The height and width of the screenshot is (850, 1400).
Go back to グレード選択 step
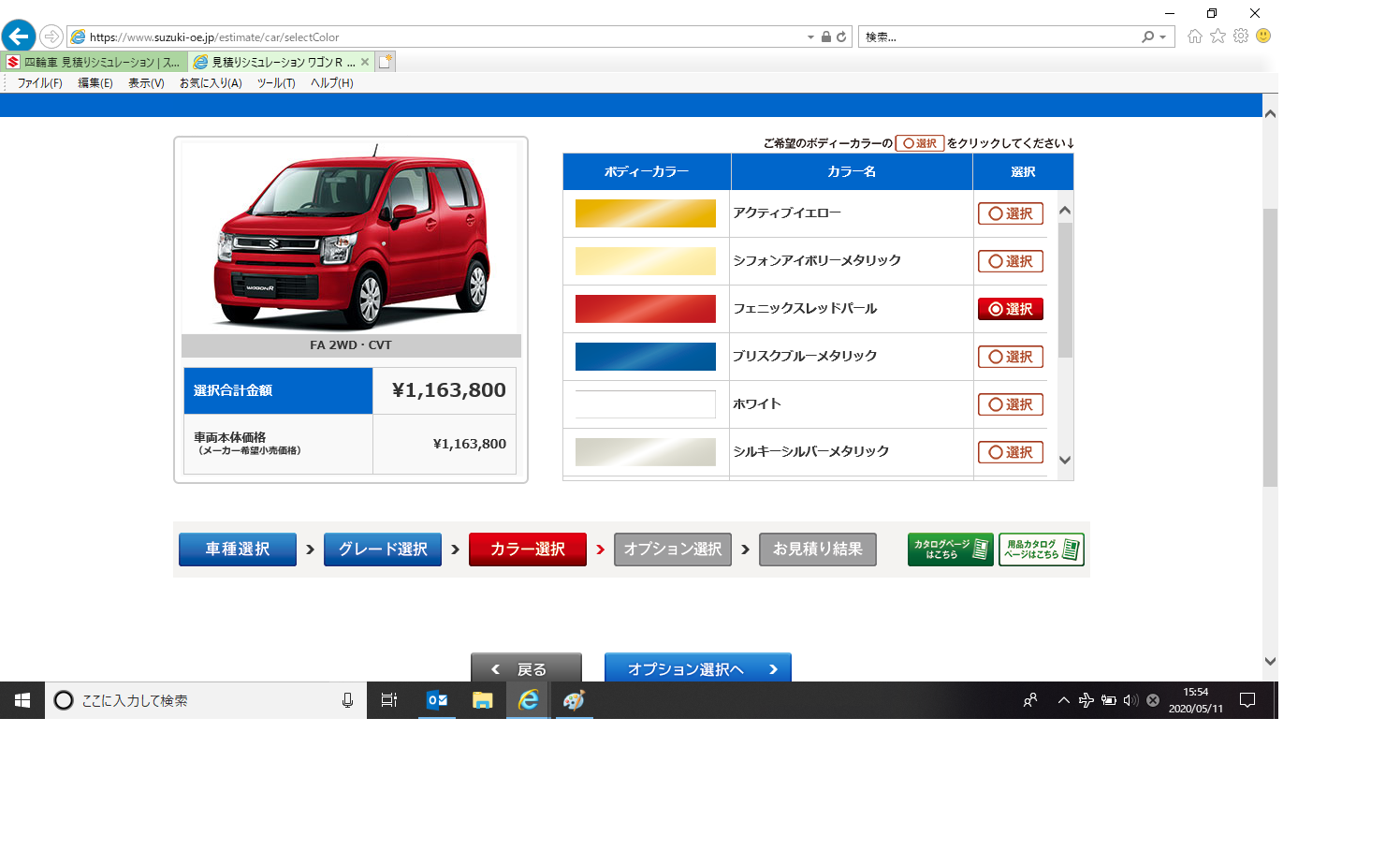(x=383, y=550)
